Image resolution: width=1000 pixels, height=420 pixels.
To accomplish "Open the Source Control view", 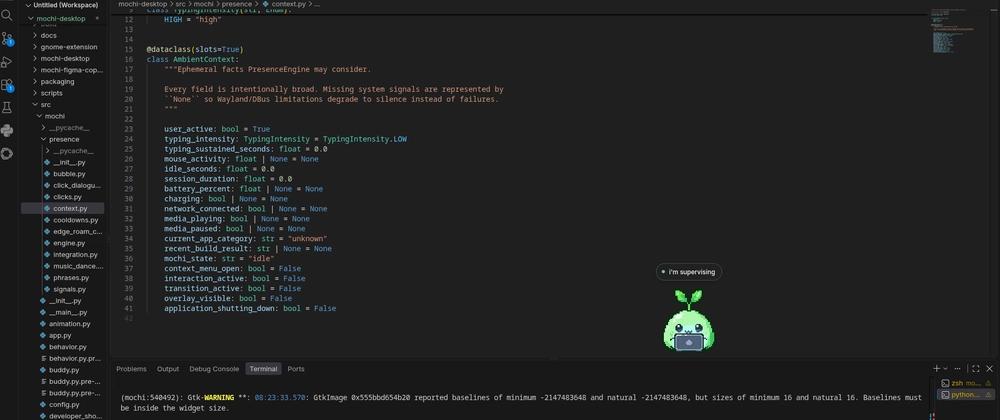I will point(7,39).
